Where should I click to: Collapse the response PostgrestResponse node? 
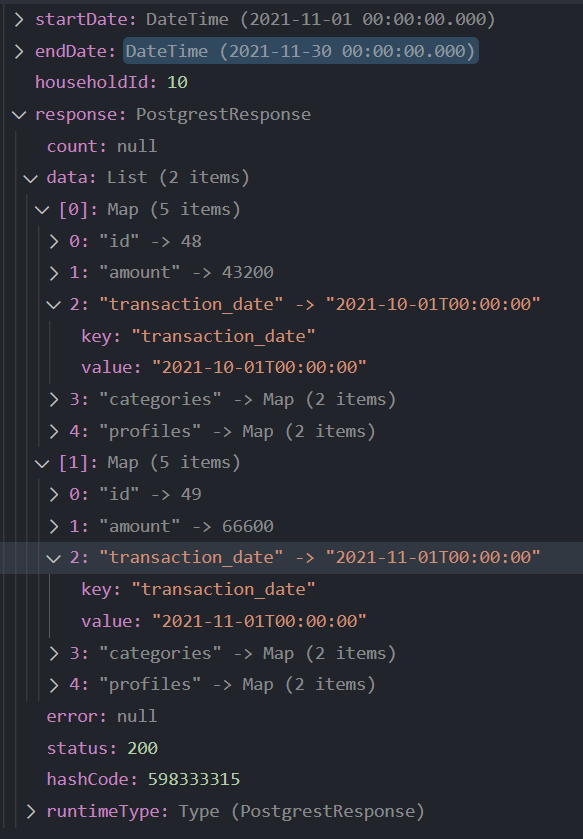pyautogui.click(x=17, y=114)
